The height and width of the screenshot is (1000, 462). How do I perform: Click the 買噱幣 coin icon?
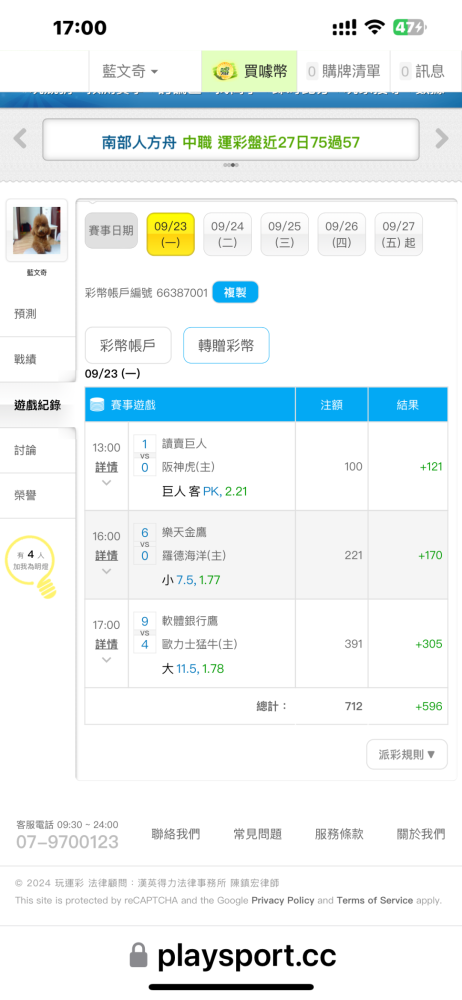click(225, 71)
